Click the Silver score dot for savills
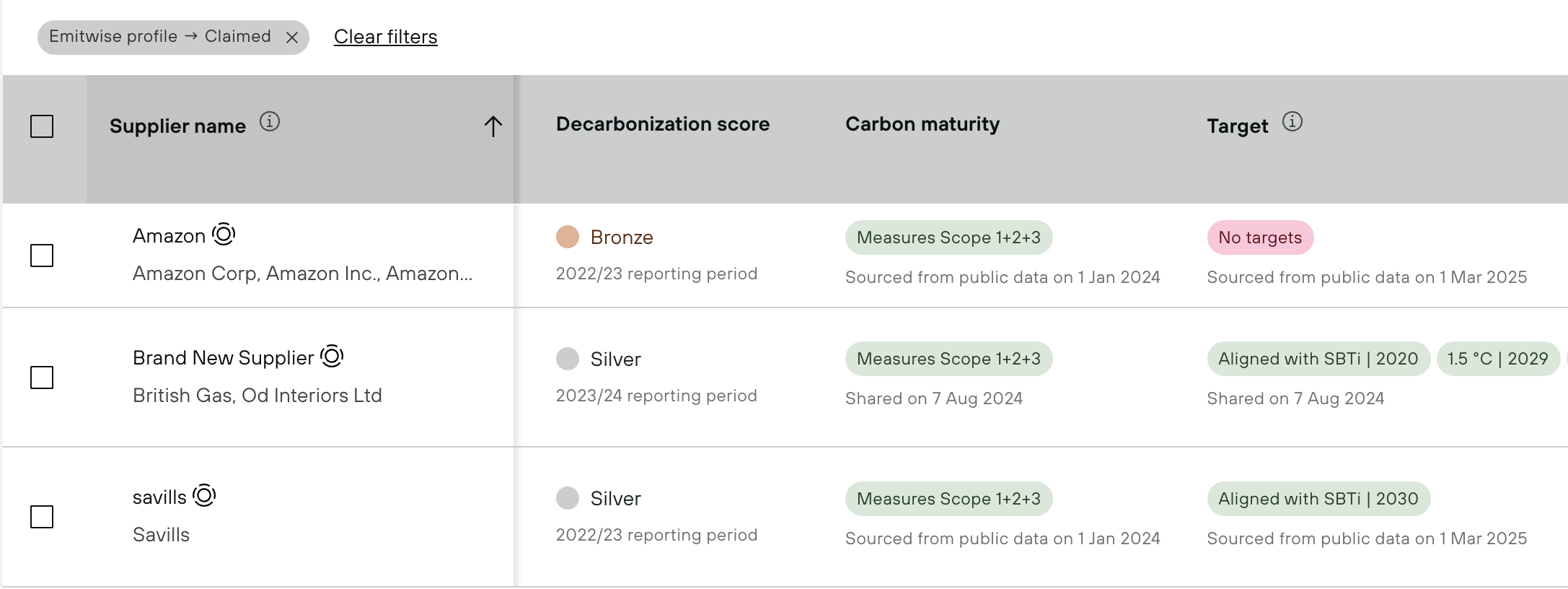1568x589 pixels. point(568,498)
